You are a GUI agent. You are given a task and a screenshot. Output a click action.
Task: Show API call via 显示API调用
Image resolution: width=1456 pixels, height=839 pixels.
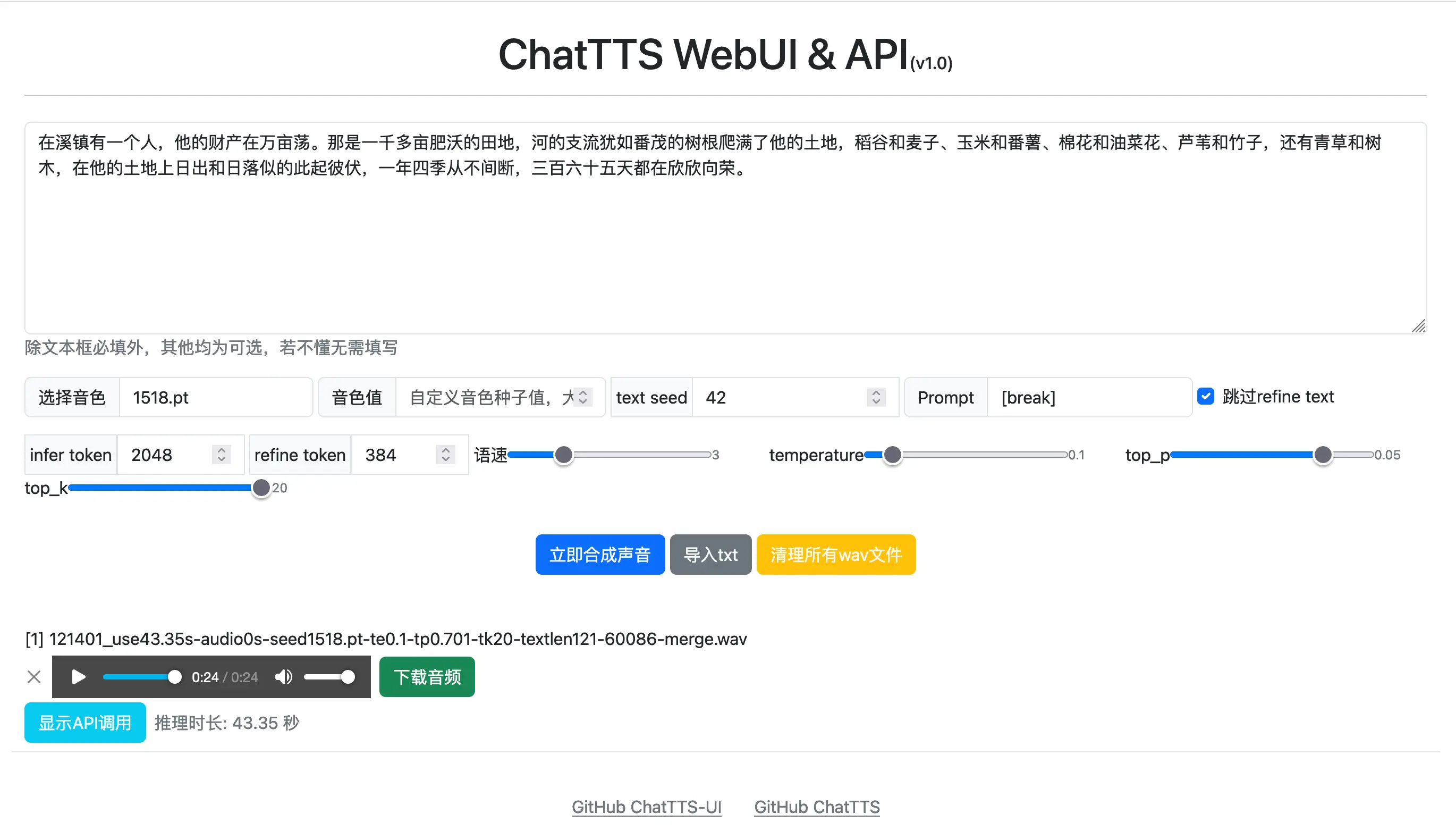coord(84,723)
